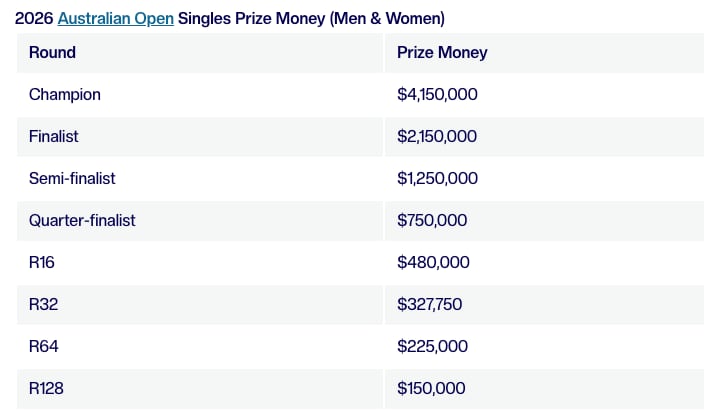
Task: Click the $1,250,000 prize amount
Action: (x=437, y=178)
